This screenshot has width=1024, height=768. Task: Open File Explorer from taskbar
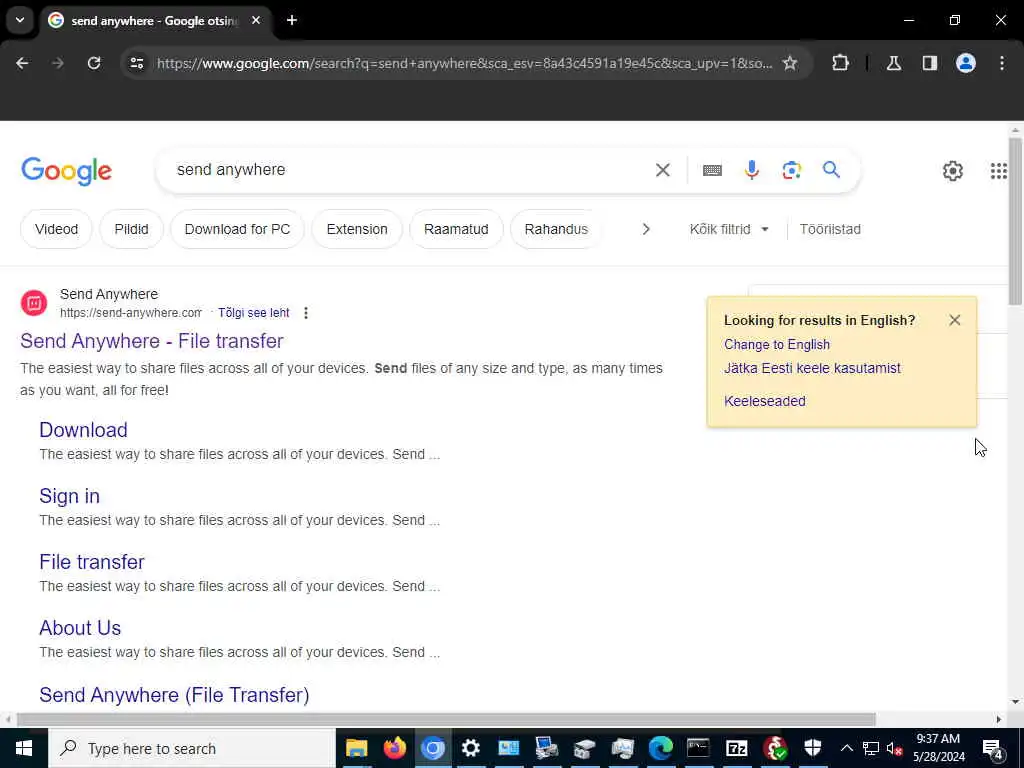click(357, 748)
